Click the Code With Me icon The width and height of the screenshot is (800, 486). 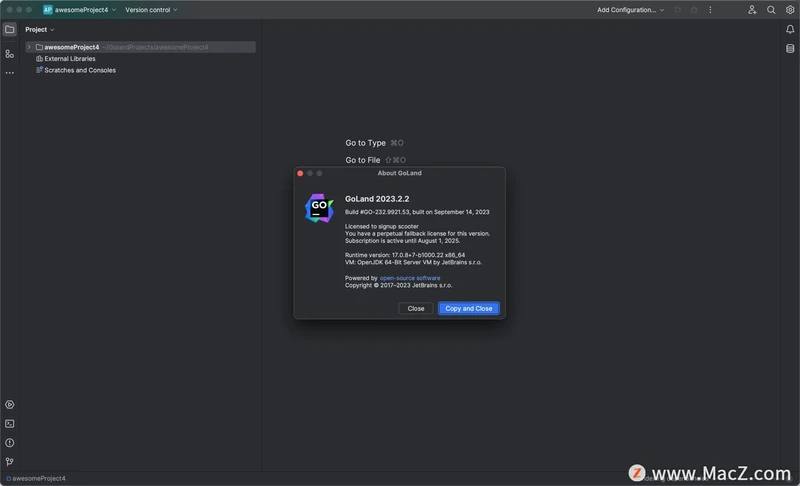[x=752, y=10]
